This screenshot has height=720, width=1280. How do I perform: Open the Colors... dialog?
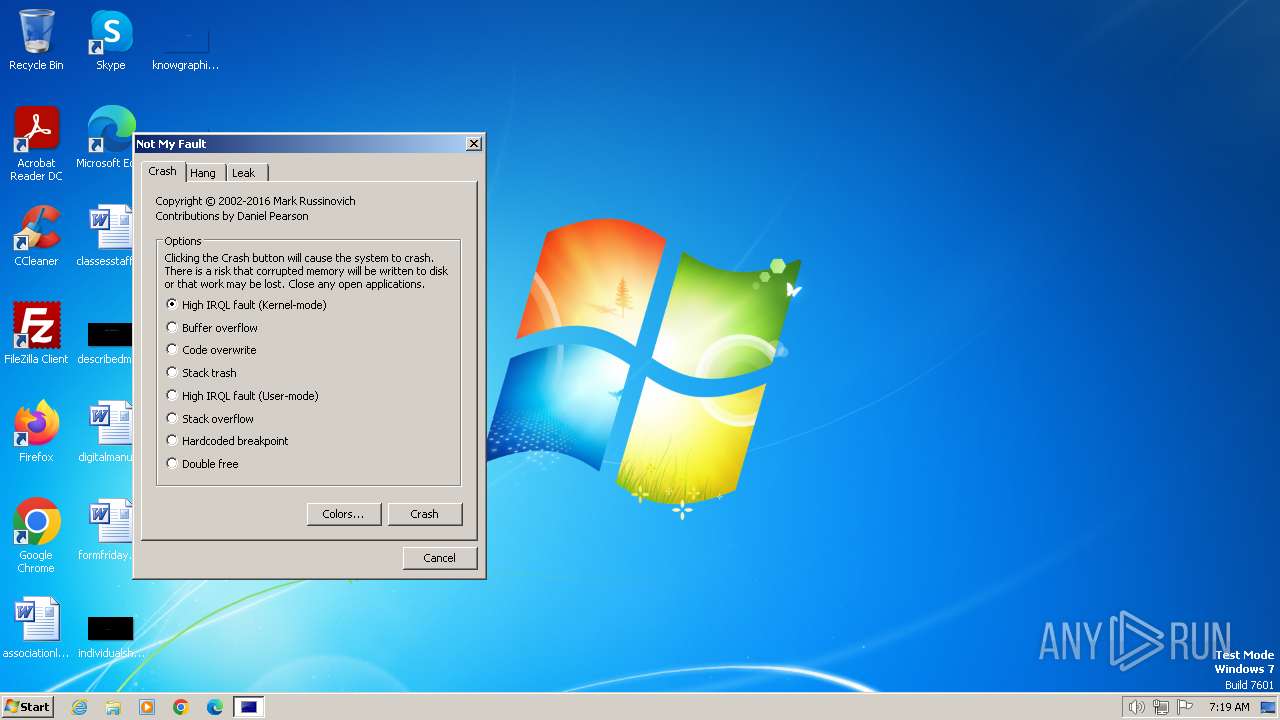(343, 514)
